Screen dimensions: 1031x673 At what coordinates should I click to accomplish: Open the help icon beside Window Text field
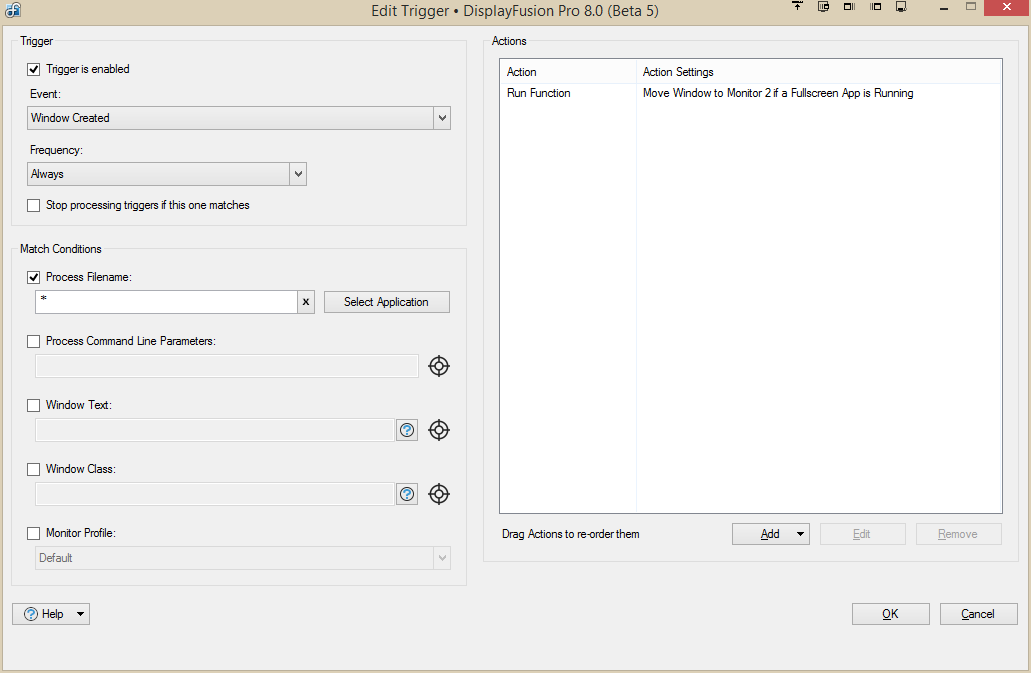[x=407, y=430]
